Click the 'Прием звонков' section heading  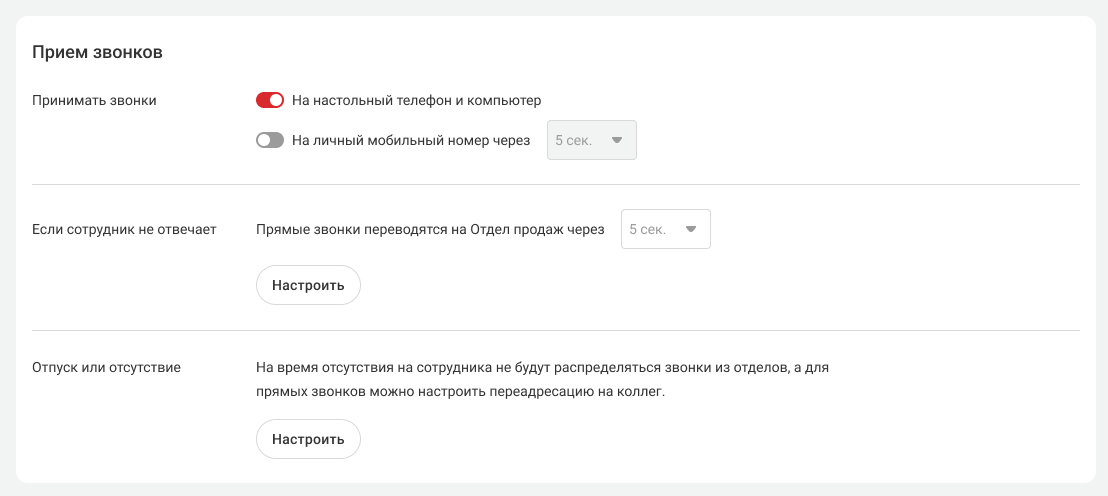[x=97, y=52]
